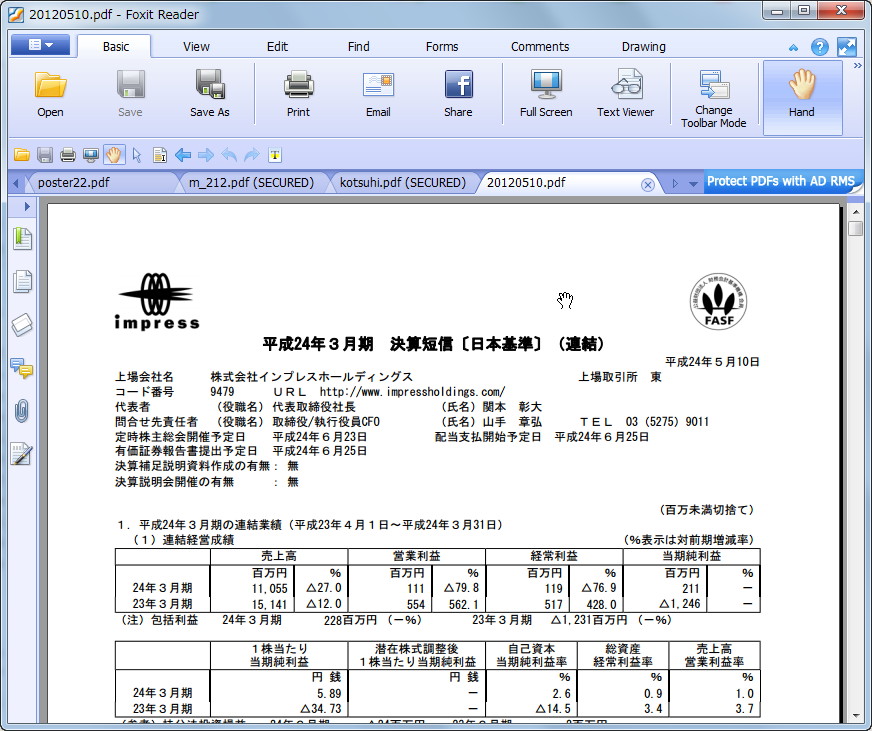This screenshot has height=731, width=872.
Task: Switch to the Comments ribbon tab
Action: (540, 46)
